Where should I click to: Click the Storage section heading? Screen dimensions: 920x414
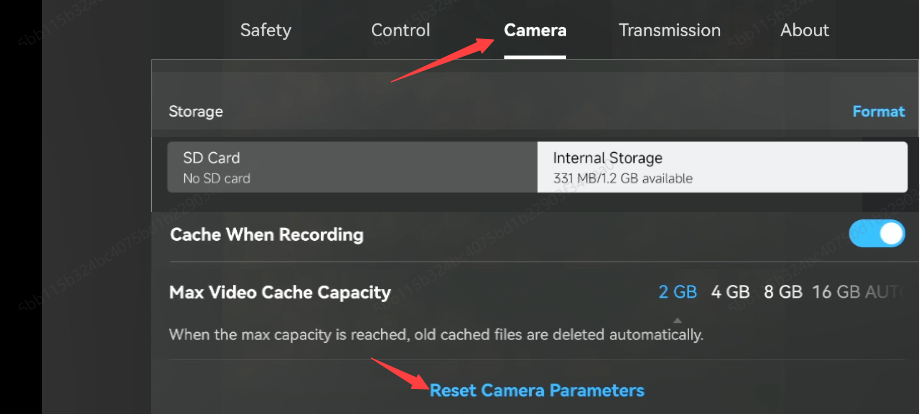pyautogui.click(x=195, y=111)
